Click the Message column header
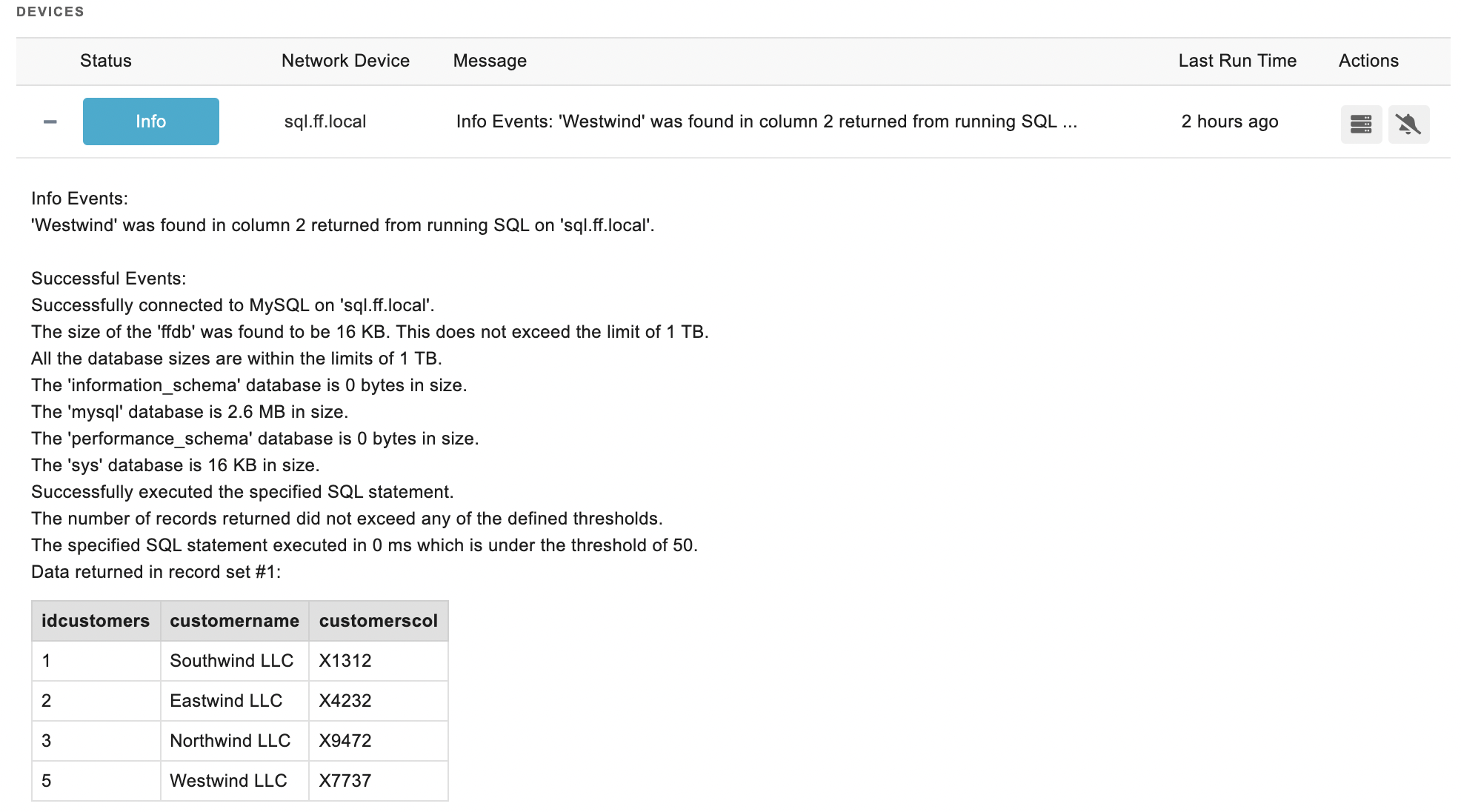 coord(490,61)
